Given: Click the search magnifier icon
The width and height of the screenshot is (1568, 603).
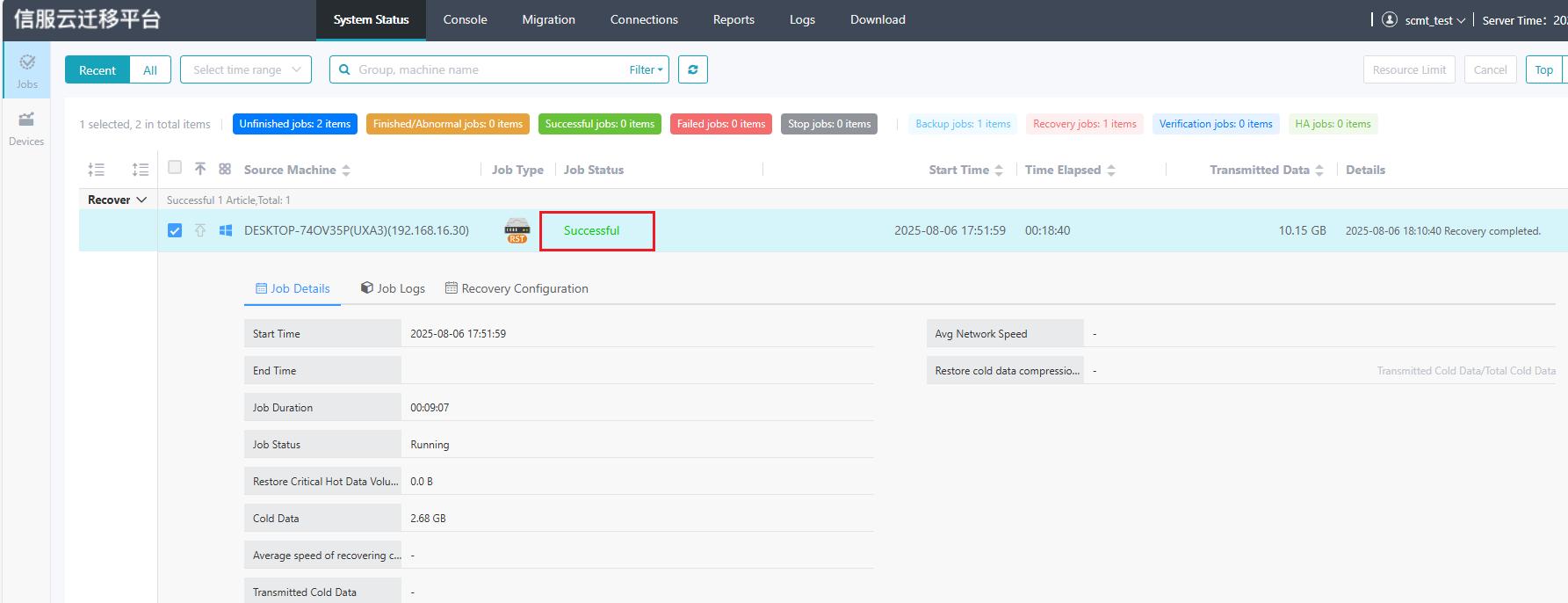Looking at the screenshot, I should pyautogui.click(x=345, y=69).
